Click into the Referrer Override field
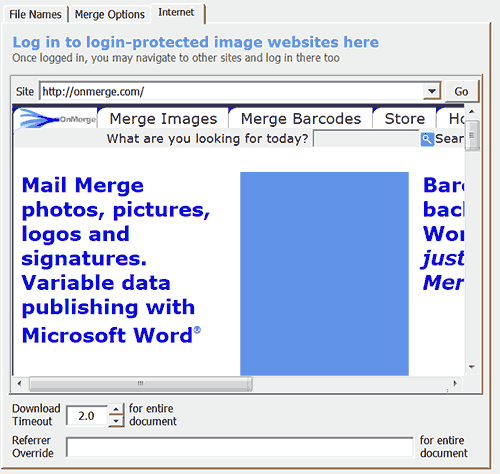The height and width of the screenshot is (474, 500). click(239, 447)
